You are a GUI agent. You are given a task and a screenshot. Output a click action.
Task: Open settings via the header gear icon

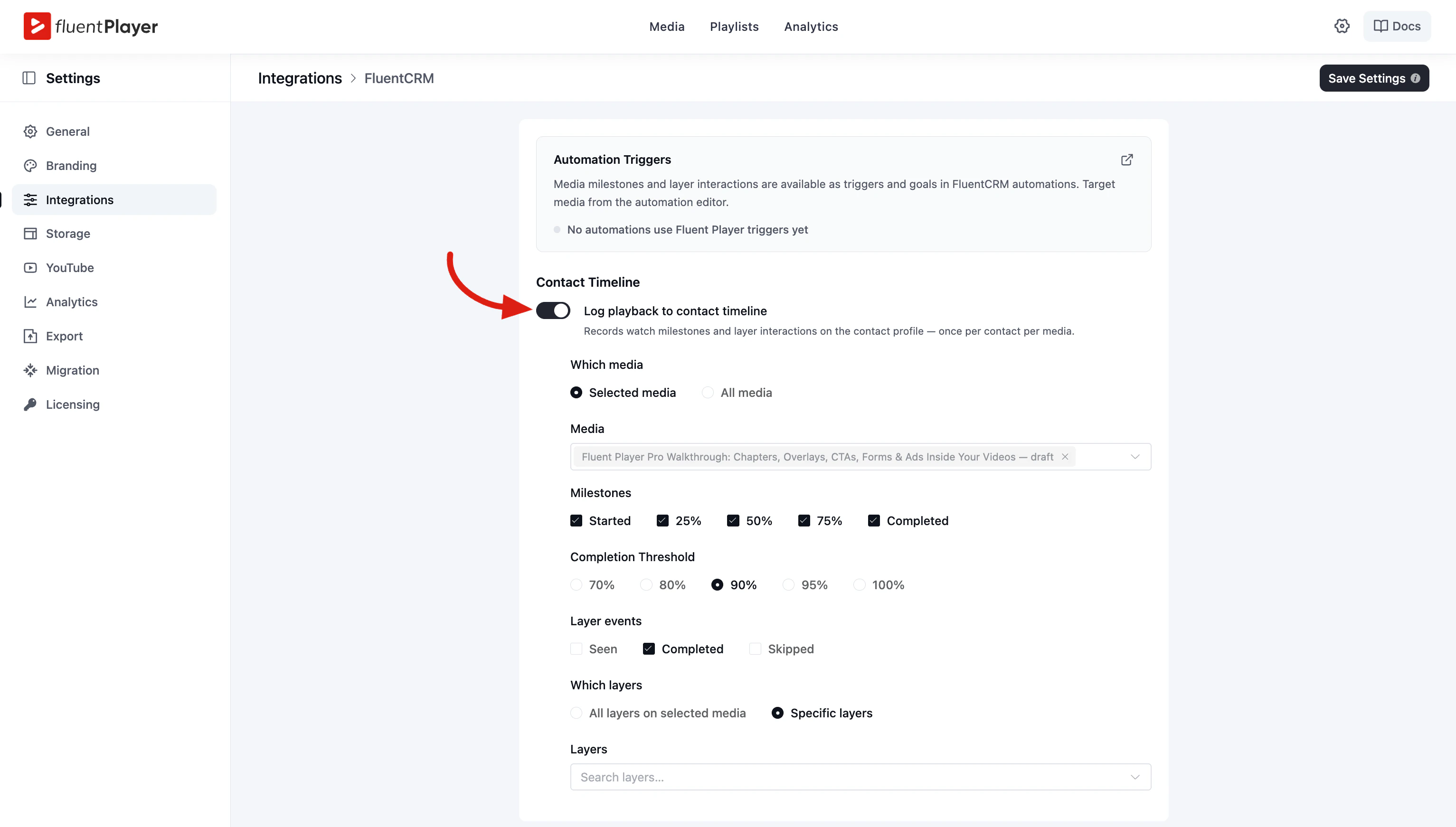(x=1342, y=26)
